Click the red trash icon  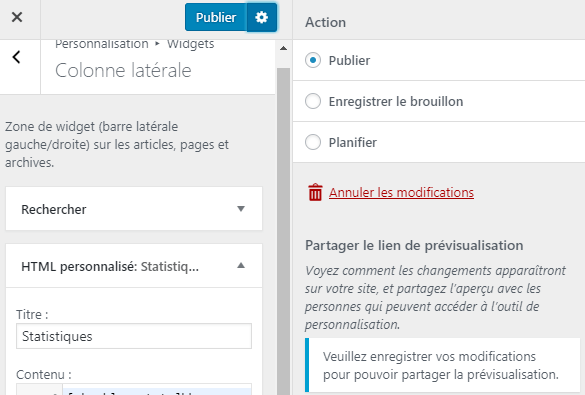click(x=315, y=192)
